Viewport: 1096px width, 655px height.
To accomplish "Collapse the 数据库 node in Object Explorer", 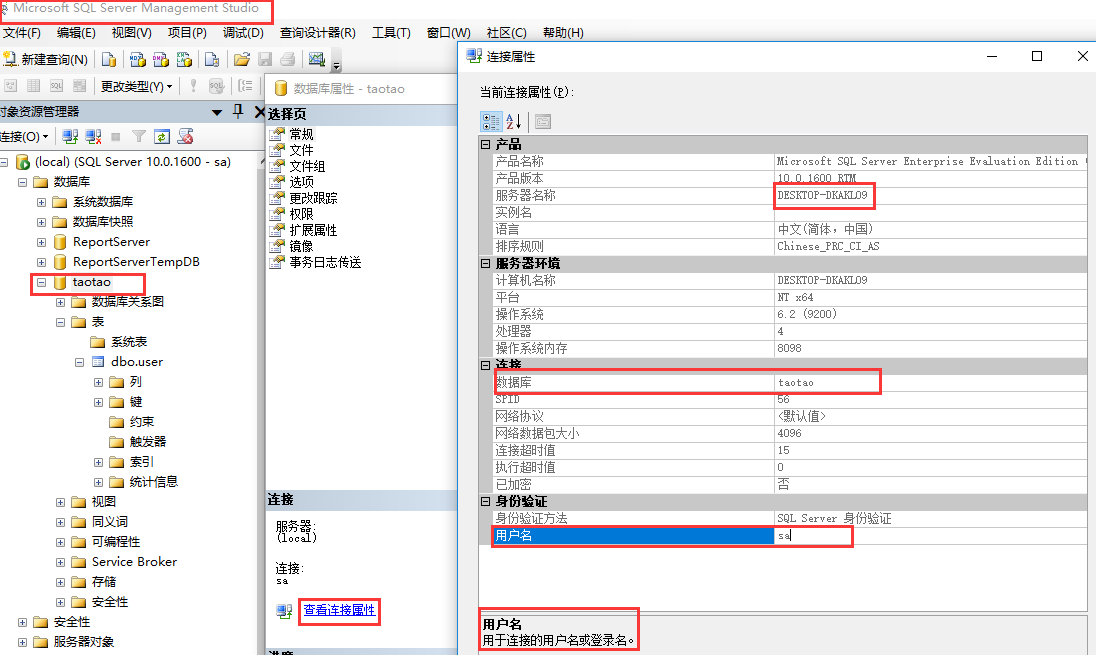I will coord(22,182).
